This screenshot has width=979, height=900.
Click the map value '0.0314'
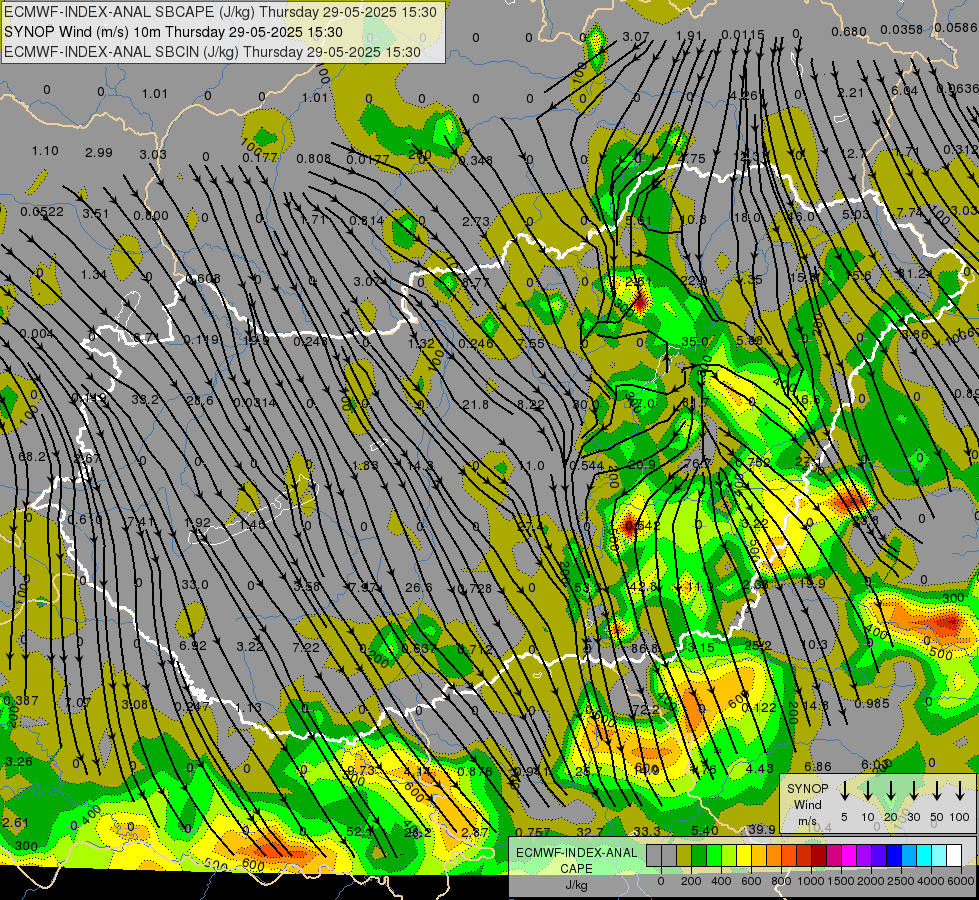(255, 402)
